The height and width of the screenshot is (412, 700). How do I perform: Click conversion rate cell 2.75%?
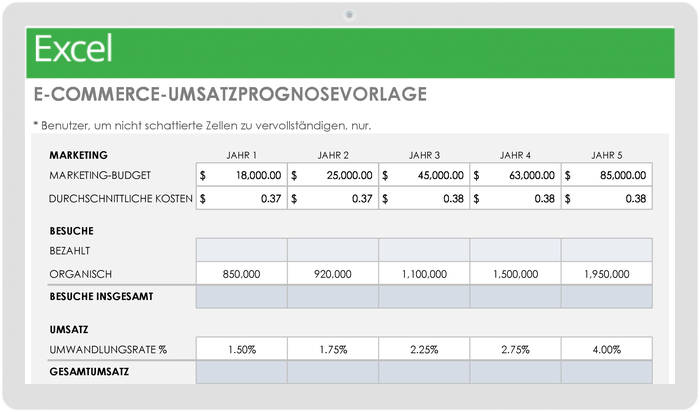(515, 349)
